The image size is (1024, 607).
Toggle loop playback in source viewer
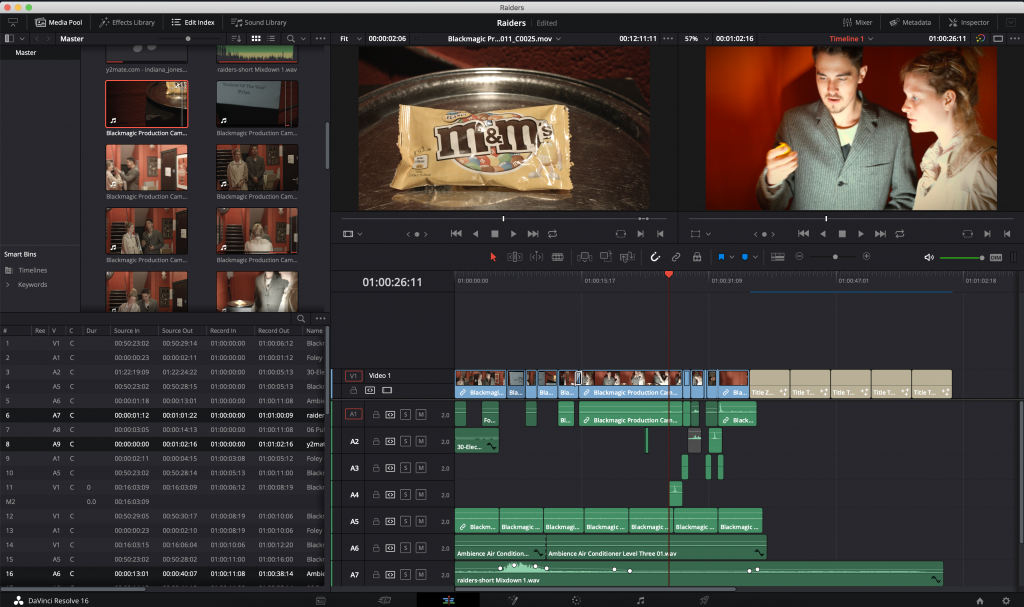(552, 234)
